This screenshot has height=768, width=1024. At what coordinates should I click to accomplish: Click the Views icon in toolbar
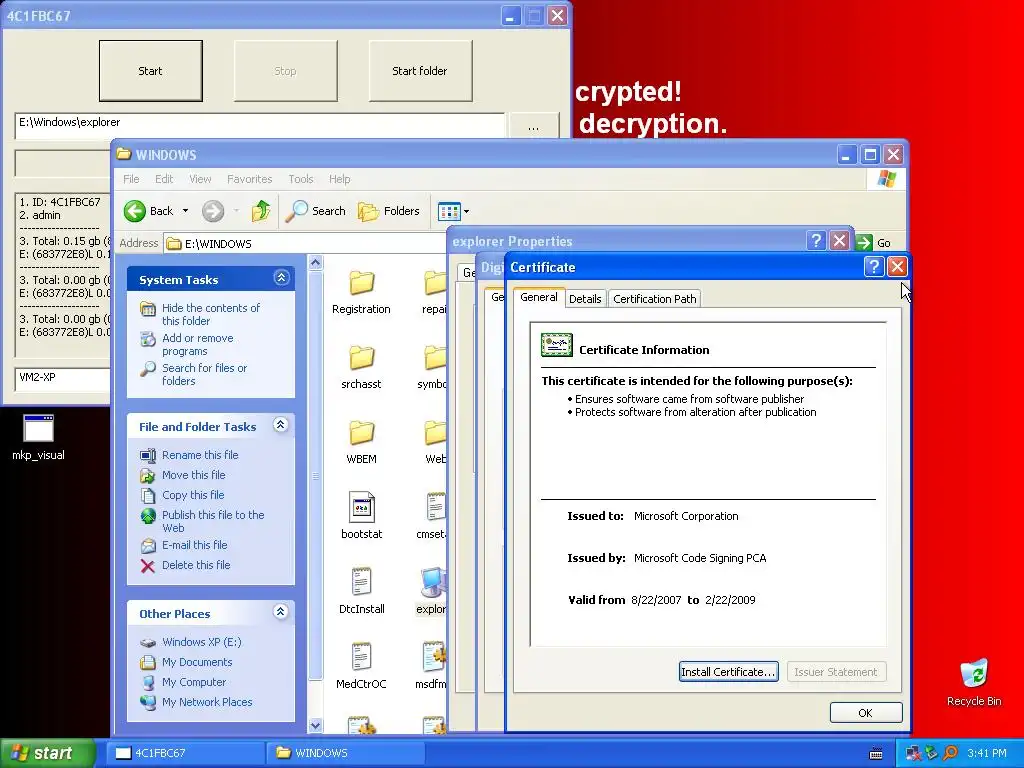(449, 211)
